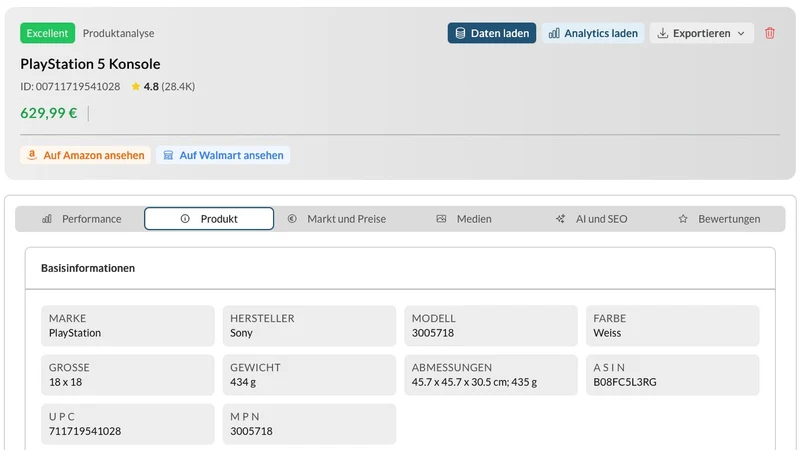The image size is (800, 450).
Task: Click the euro icon on Markt und Preise
Action: (x=292, y=219)
